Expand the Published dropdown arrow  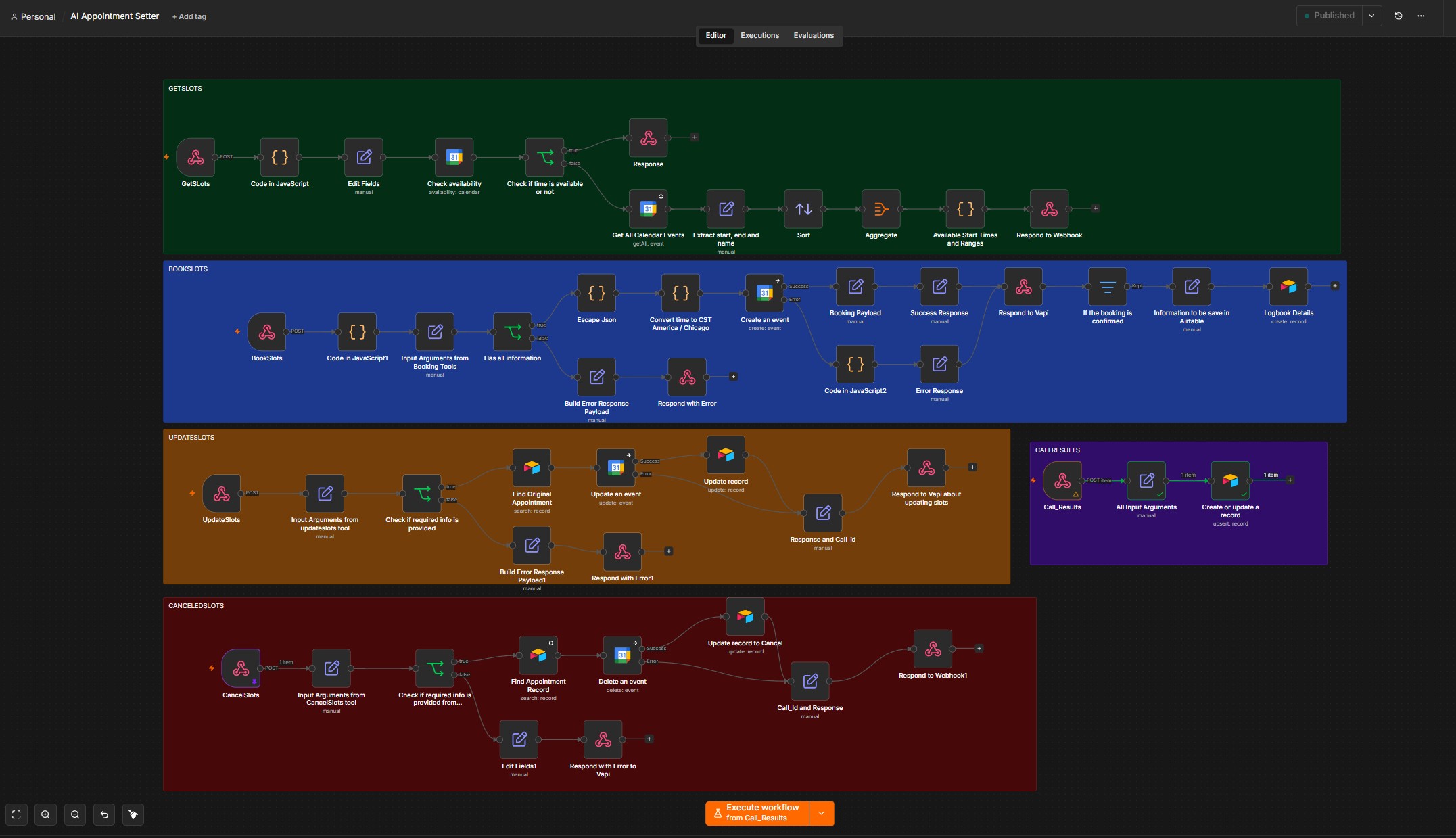[x=1371, y=16]
